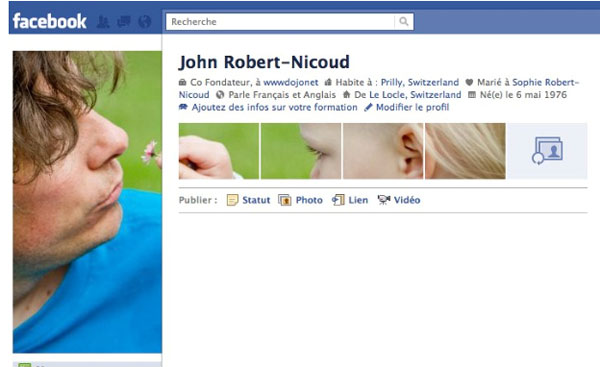This screenshot has height=367, width=600.
Task: Open the ear close-up photo thumbnail
Action: [x=383, y=151]
